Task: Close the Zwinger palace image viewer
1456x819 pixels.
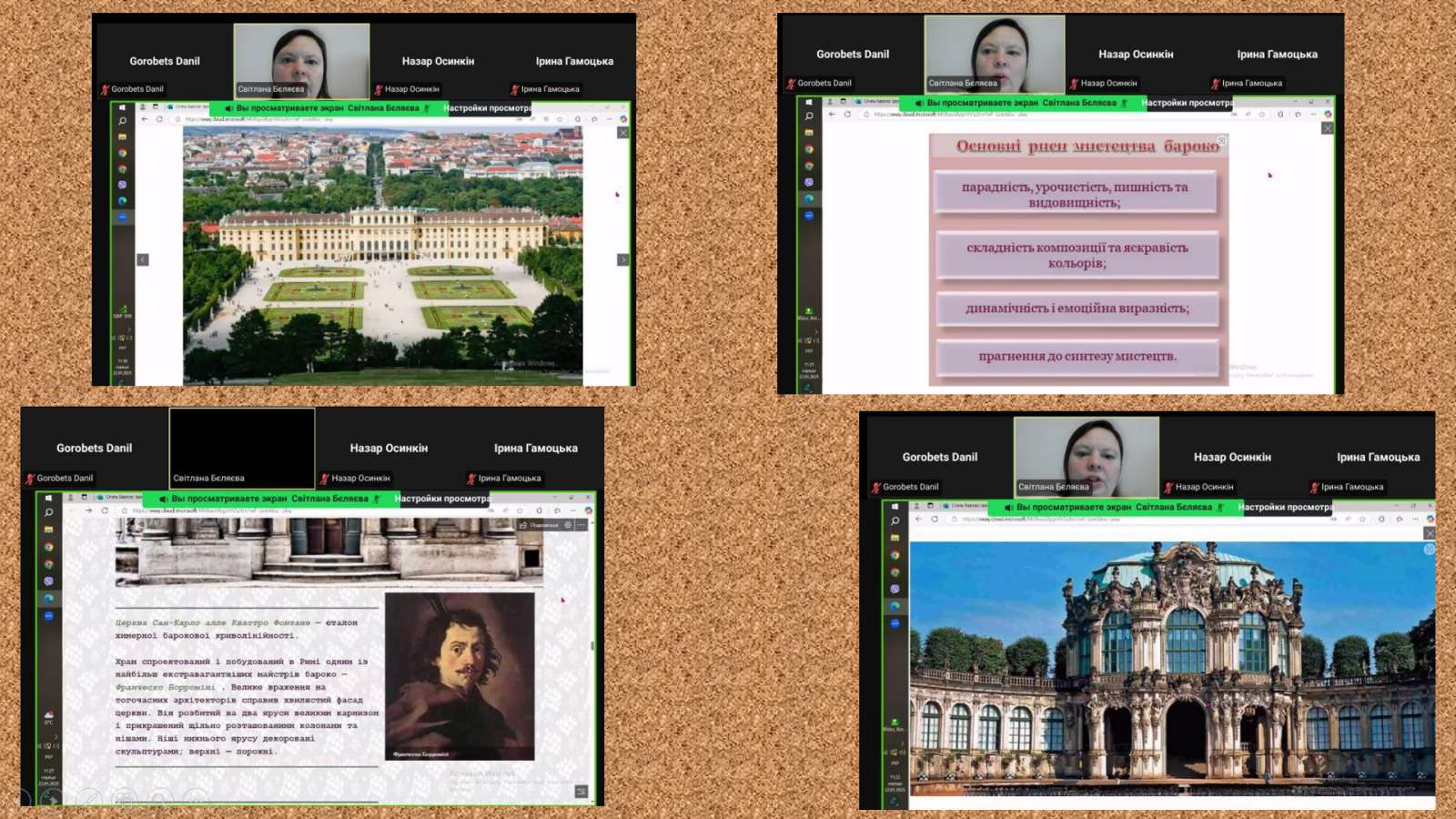Action: click(1430, 533)
